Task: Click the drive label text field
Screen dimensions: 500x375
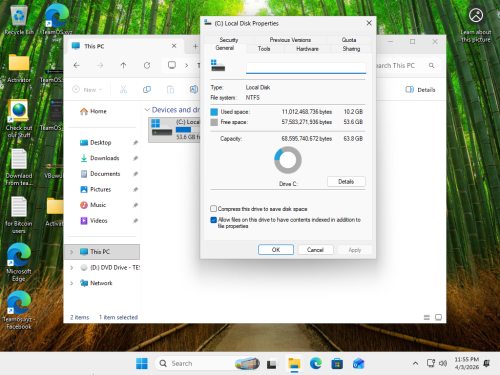Action: point(306,68)
